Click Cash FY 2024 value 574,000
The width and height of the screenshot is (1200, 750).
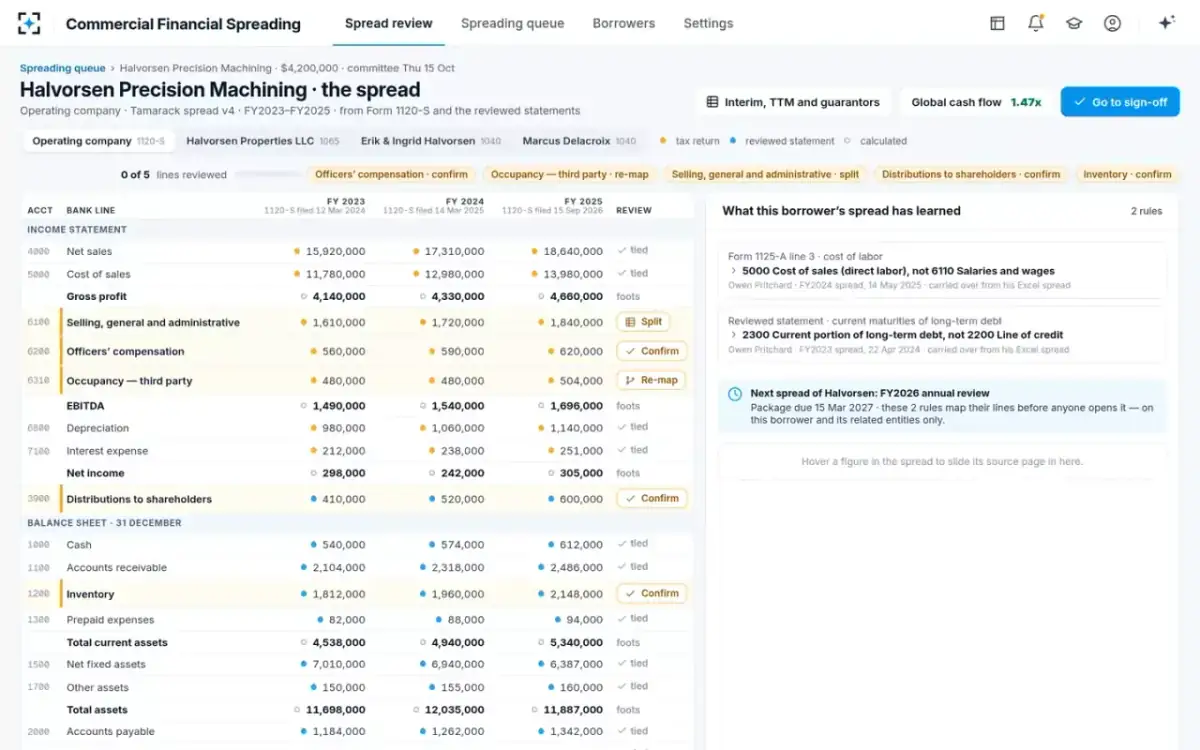[x=462, y=545]
